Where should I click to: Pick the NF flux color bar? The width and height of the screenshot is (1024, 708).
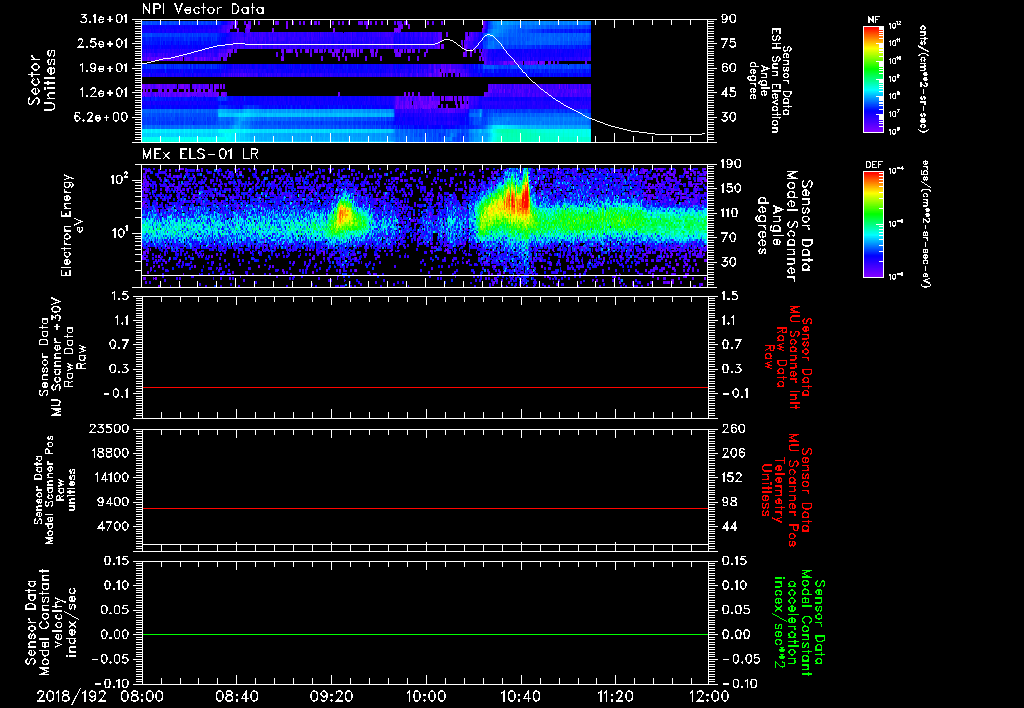coord(873,78)
